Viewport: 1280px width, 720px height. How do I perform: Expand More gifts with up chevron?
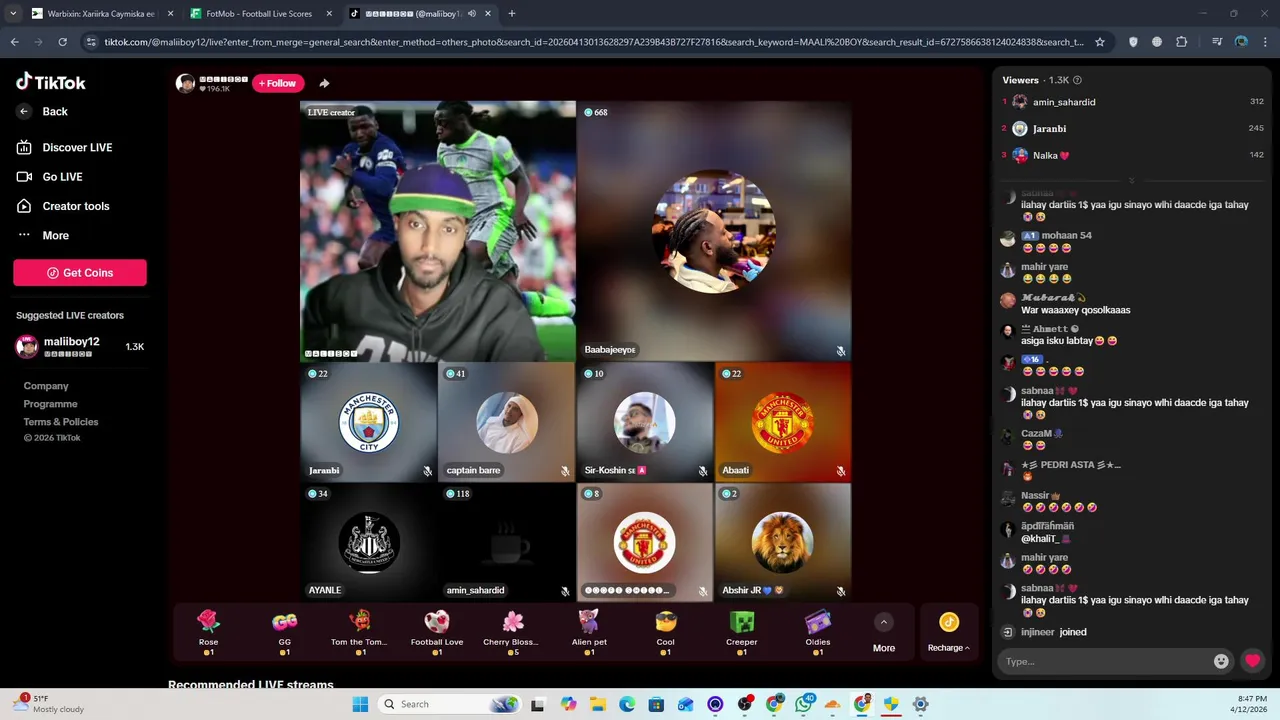884,623
